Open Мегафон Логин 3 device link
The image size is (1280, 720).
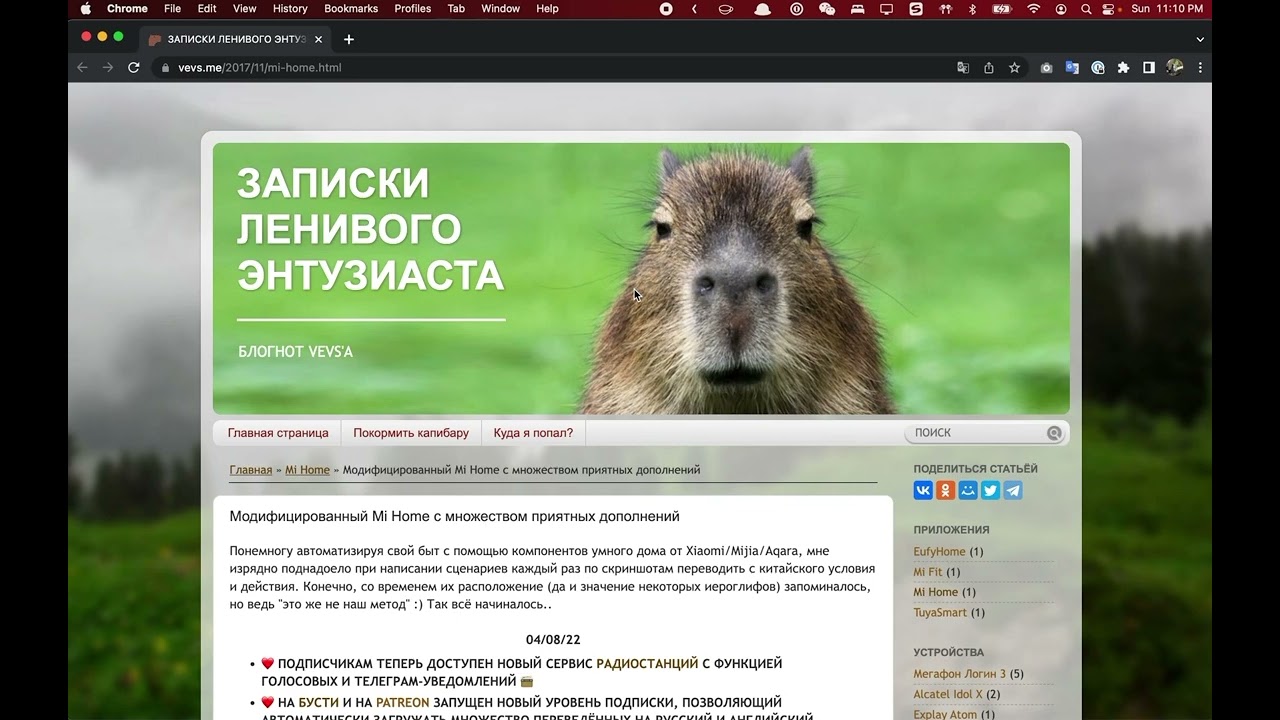tap(960, 674)
